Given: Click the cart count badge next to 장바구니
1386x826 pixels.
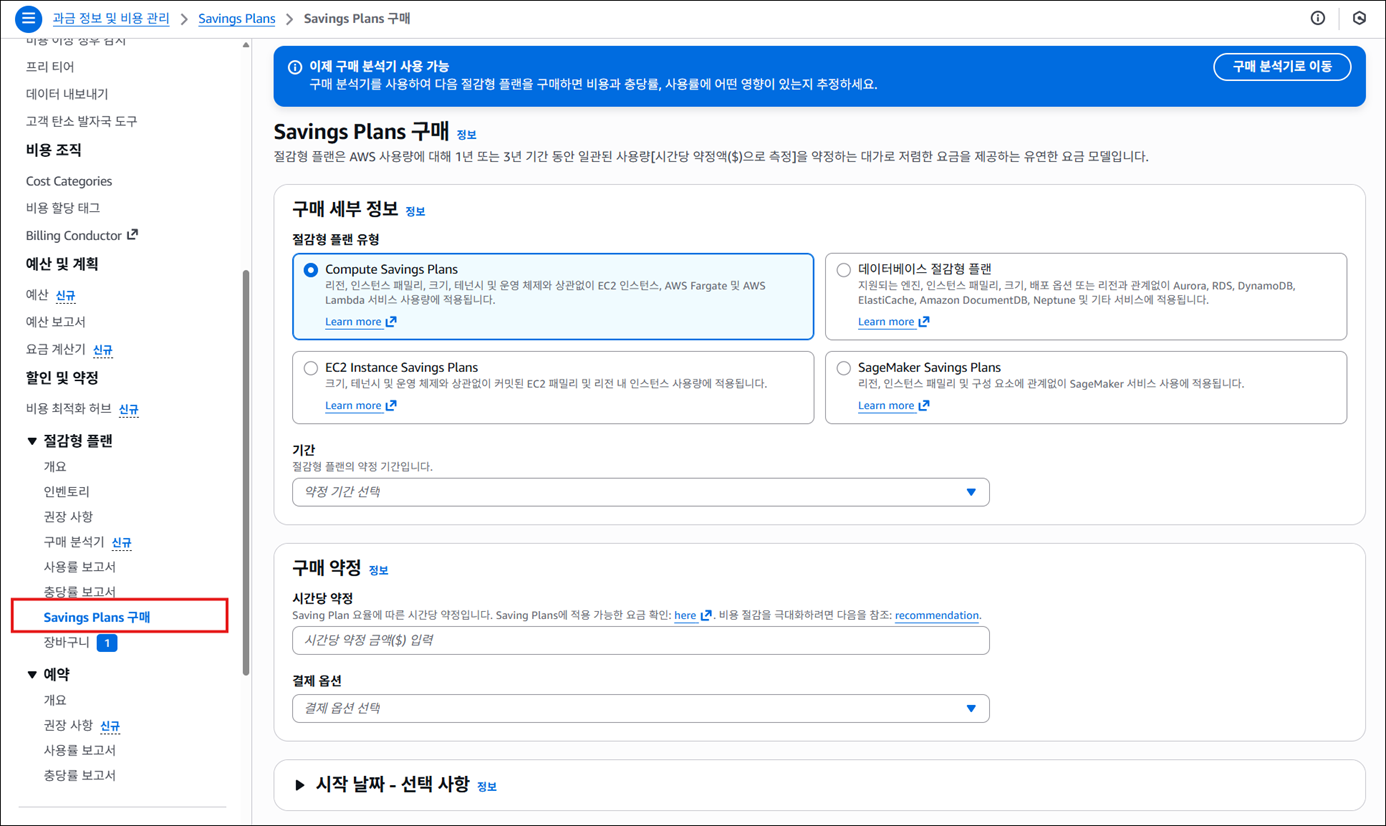Looking at the screenshot, I should pyautogui.click(x=107, y=643).
